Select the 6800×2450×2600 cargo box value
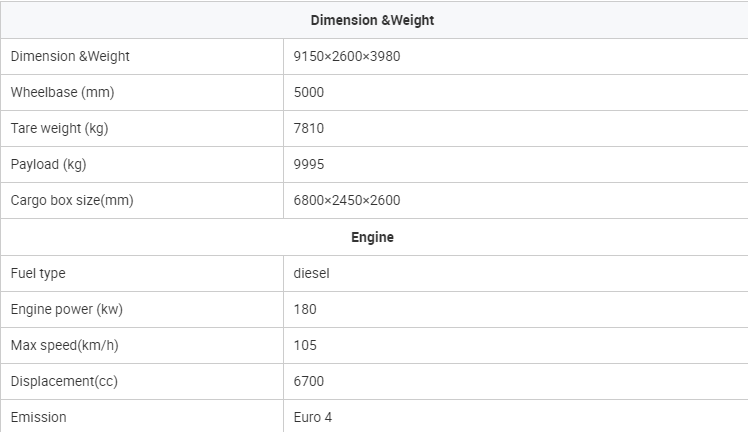 pyautogui.click(x=347, y=200)
